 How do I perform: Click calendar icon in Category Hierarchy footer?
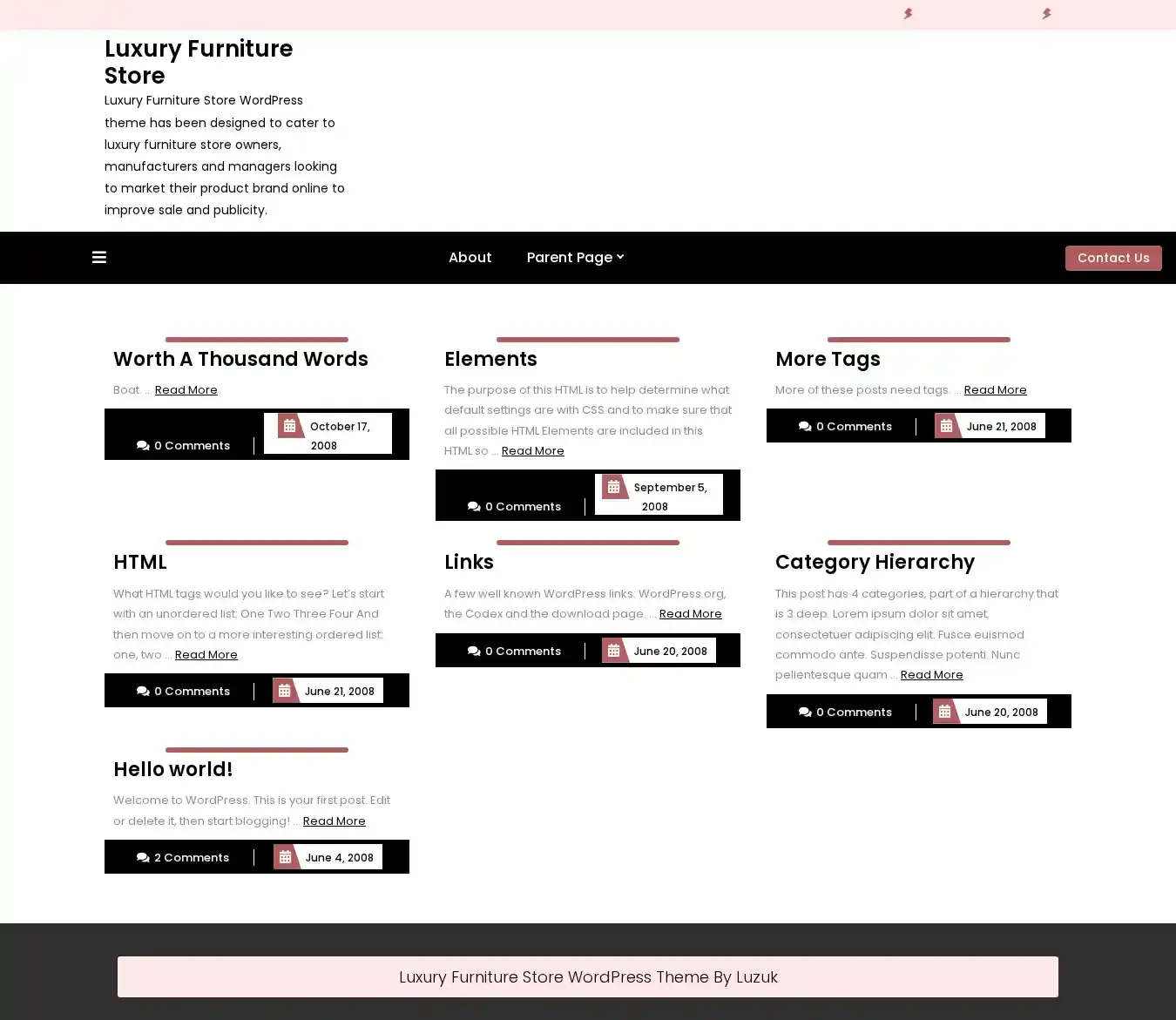tap(944, 712)
